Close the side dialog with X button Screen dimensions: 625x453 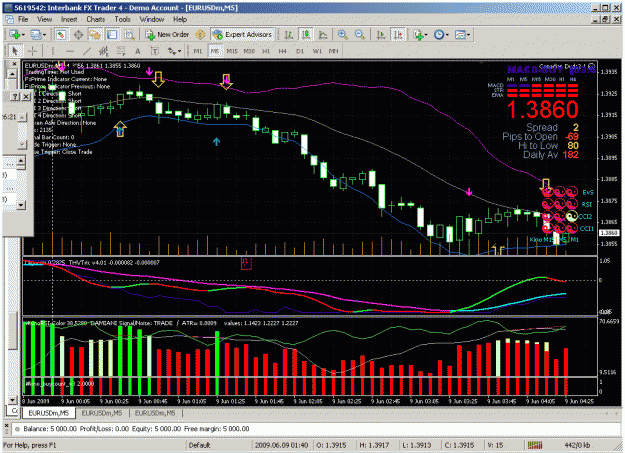26,97
